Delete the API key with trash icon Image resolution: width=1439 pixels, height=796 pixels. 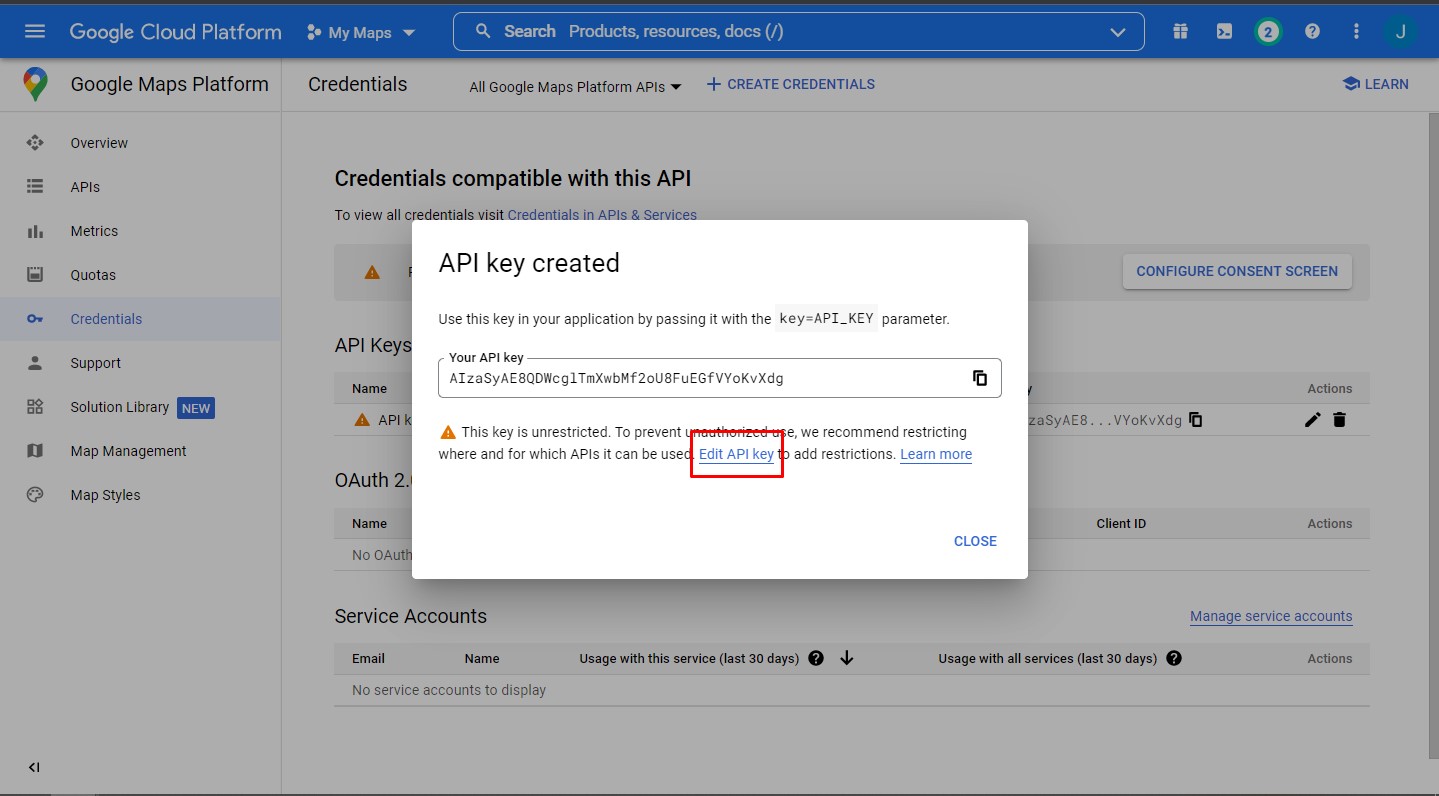tap(1340, 420)
